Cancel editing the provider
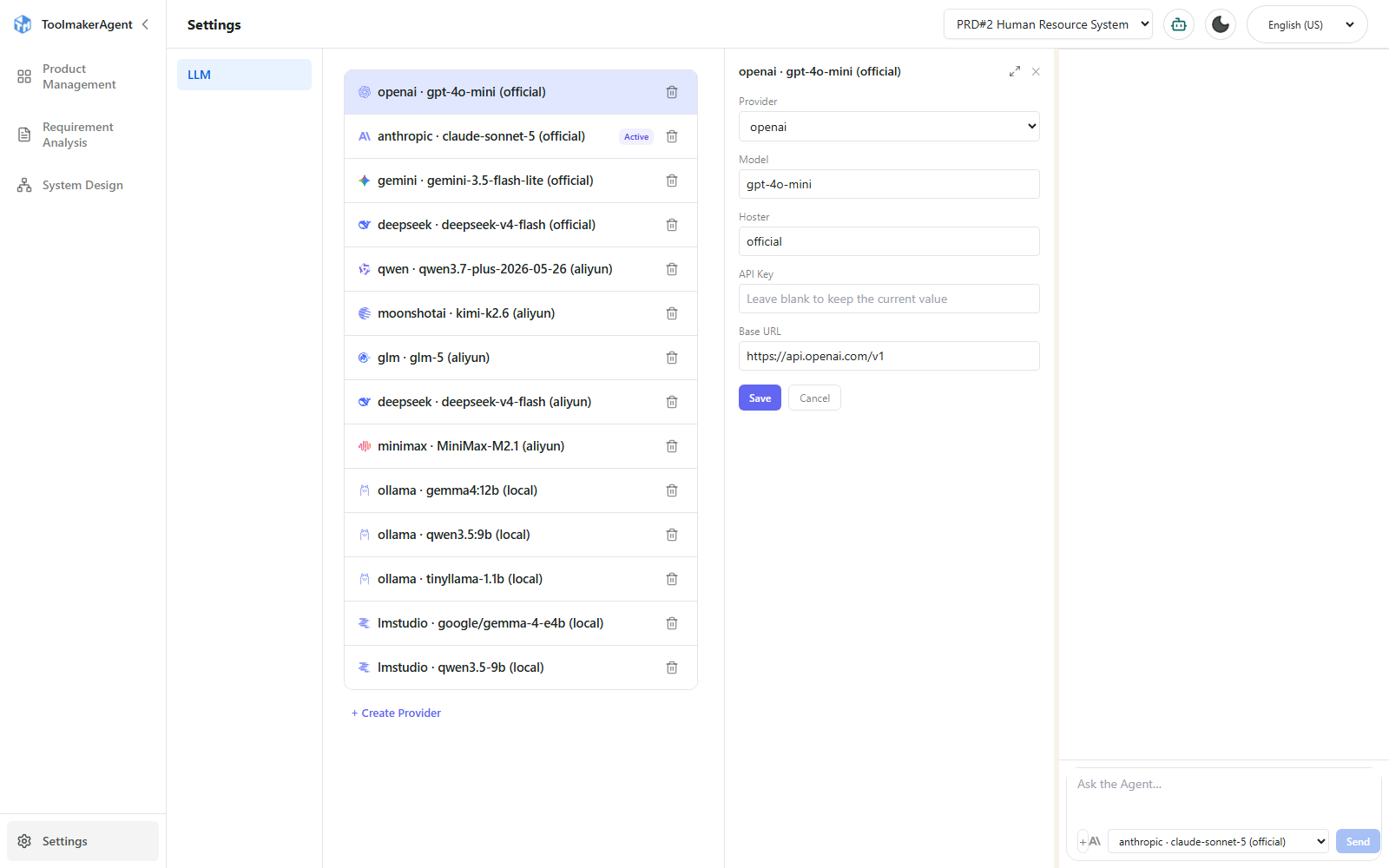The image size is (1389, 868). pos(814,398)
